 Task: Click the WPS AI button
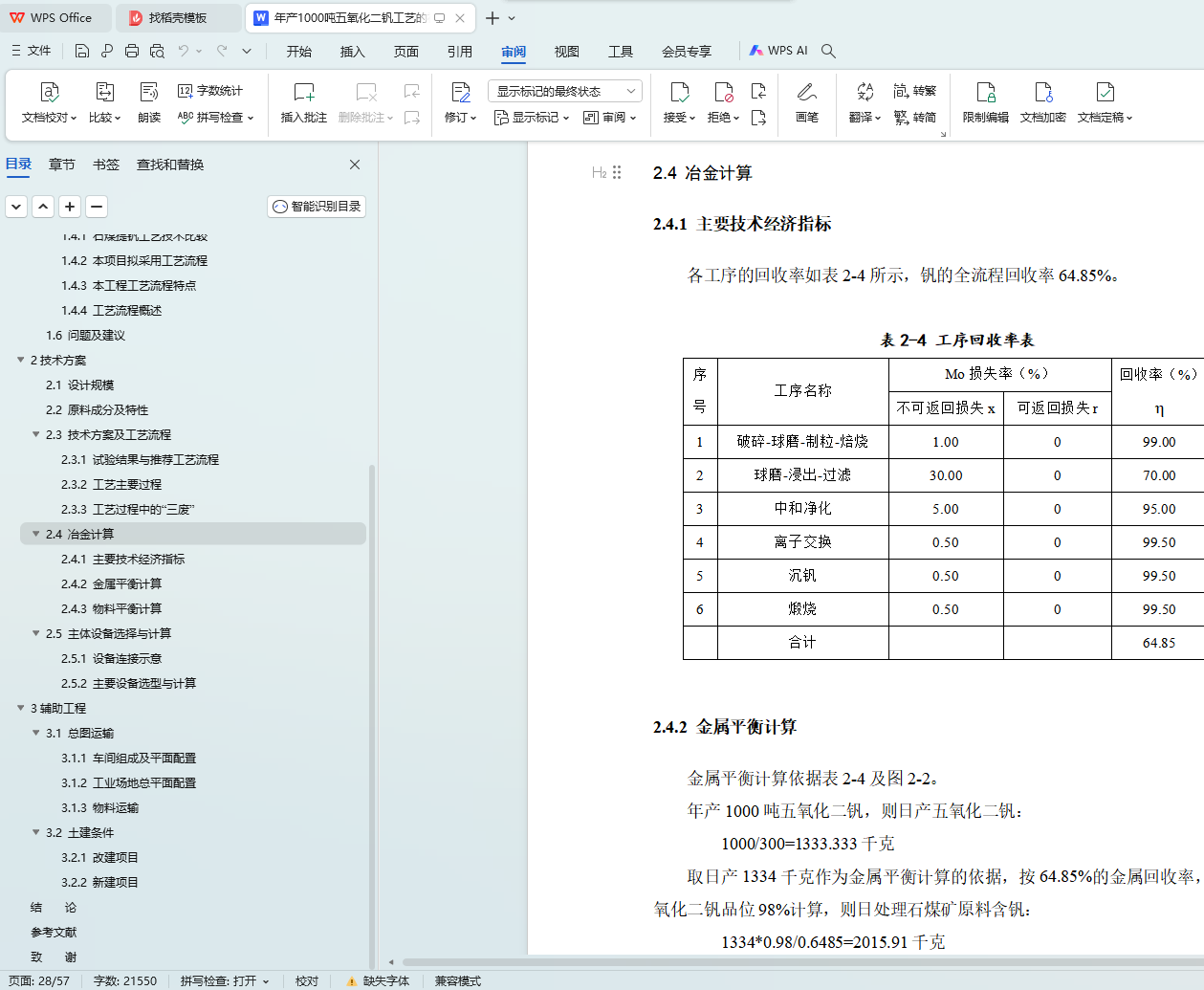[778, 51]
